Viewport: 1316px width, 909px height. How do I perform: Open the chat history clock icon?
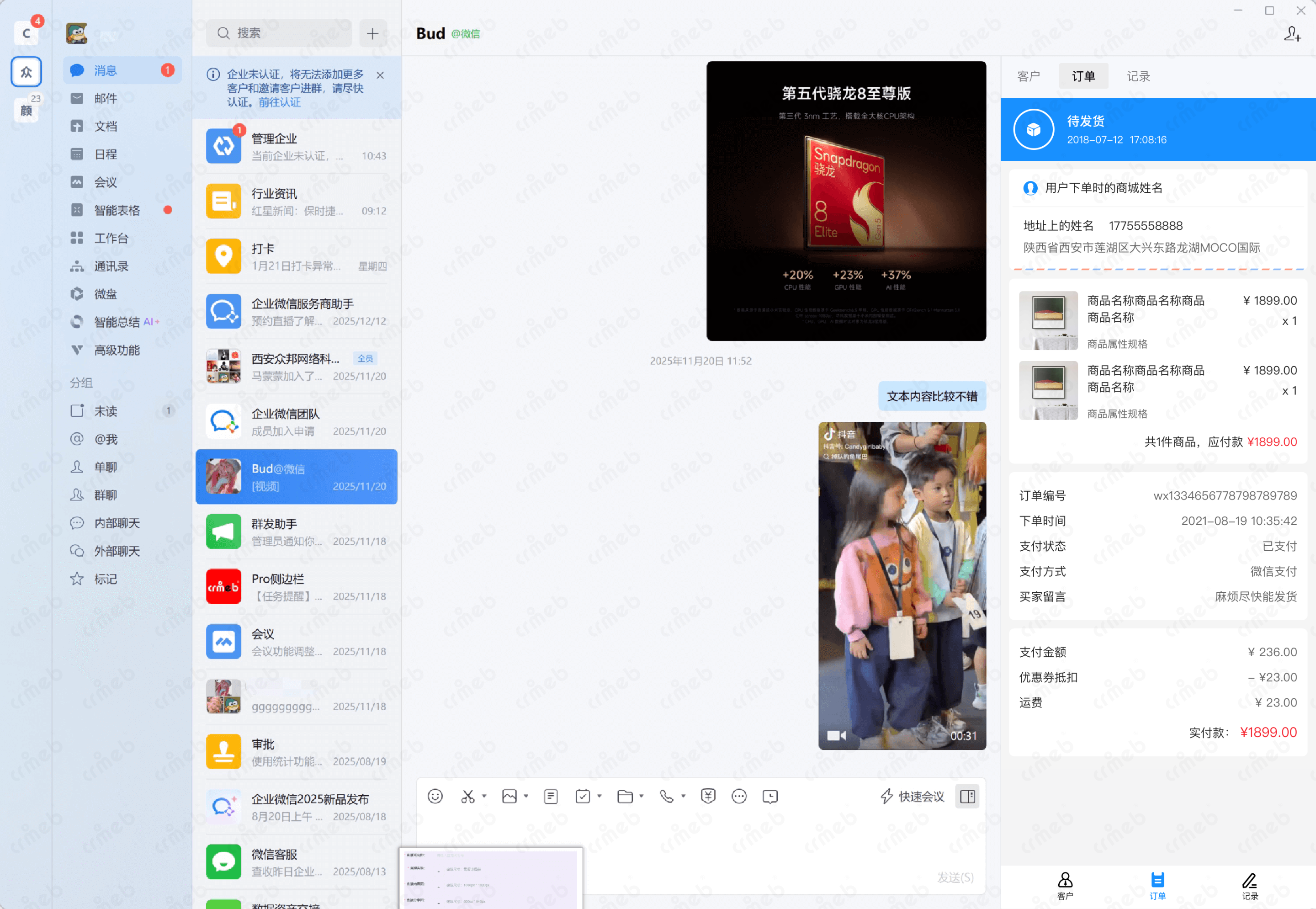pos(770,796)
